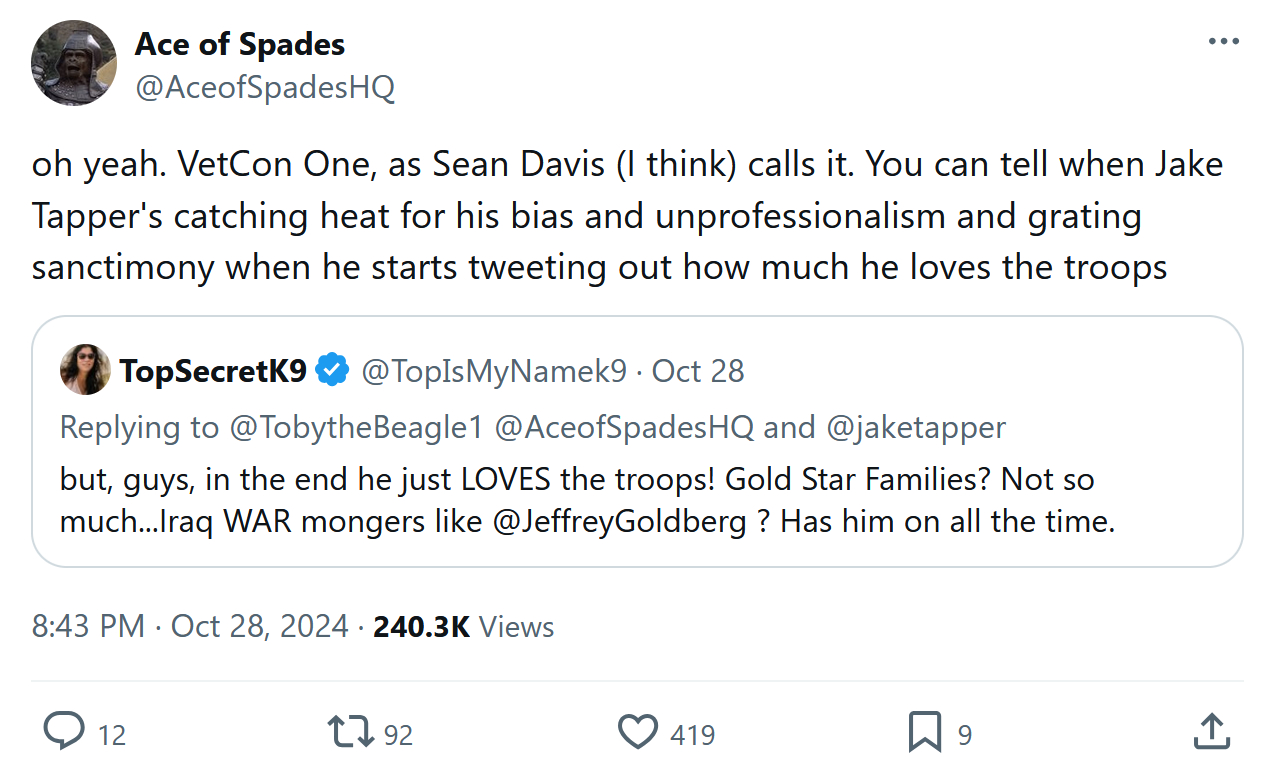Click the Ace of Spades display name
The image size is (1277, 775).
click(240, 44)
